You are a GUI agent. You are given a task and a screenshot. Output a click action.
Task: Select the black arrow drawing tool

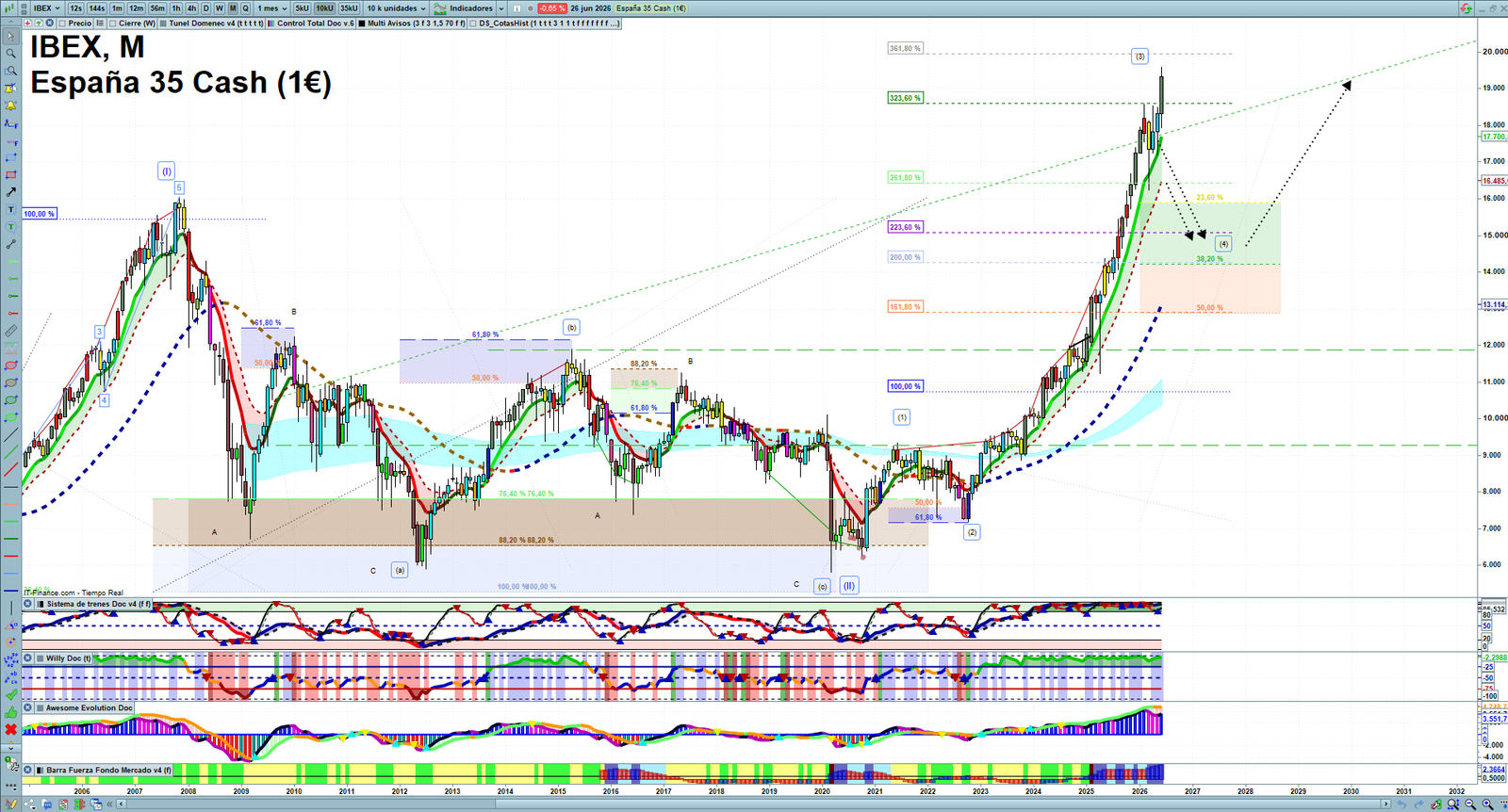[10, 191]
